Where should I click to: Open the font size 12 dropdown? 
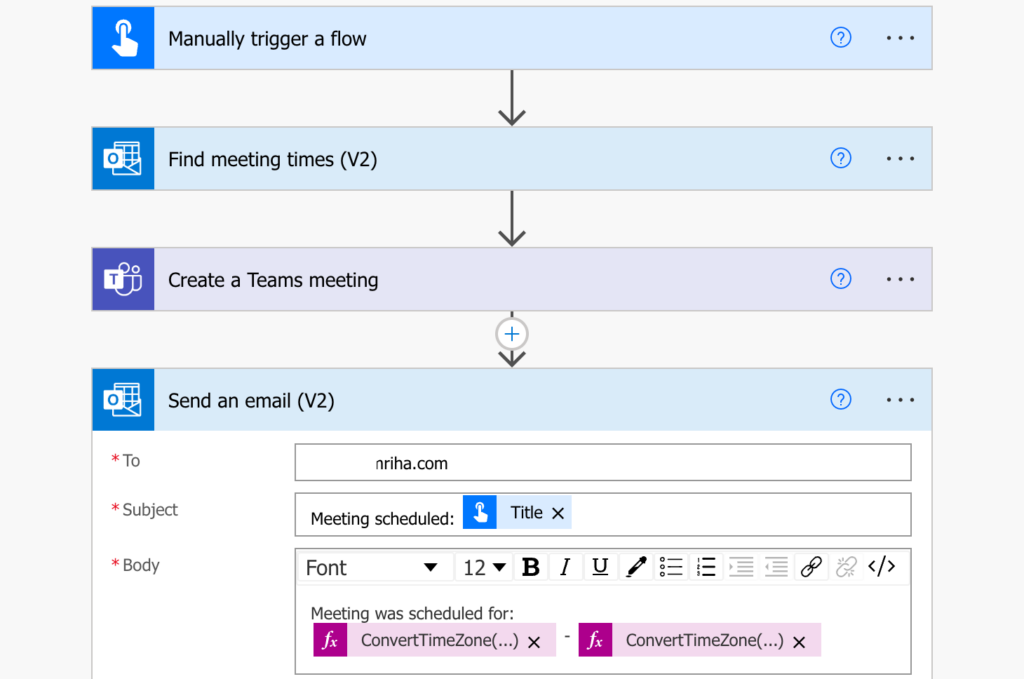pyautogui.click(x=484, y=567)
